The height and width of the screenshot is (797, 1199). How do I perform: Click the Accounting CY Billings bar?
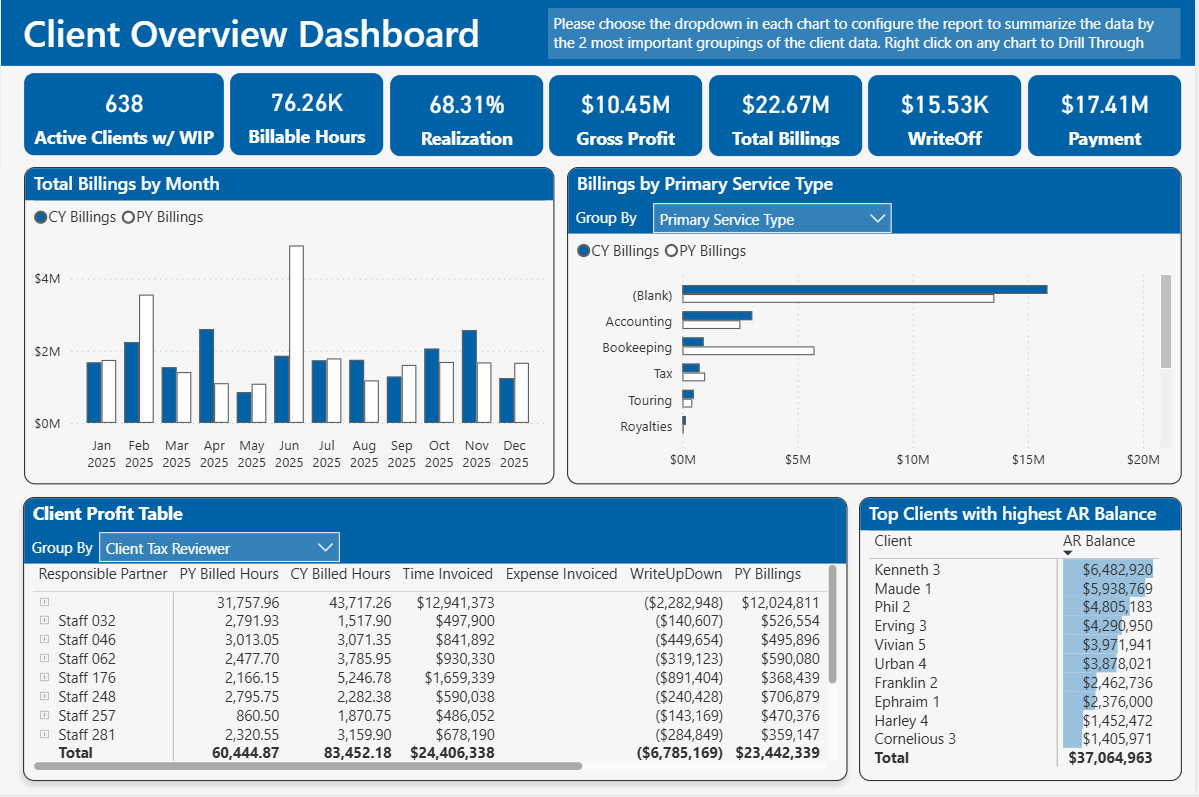point(717,315)
